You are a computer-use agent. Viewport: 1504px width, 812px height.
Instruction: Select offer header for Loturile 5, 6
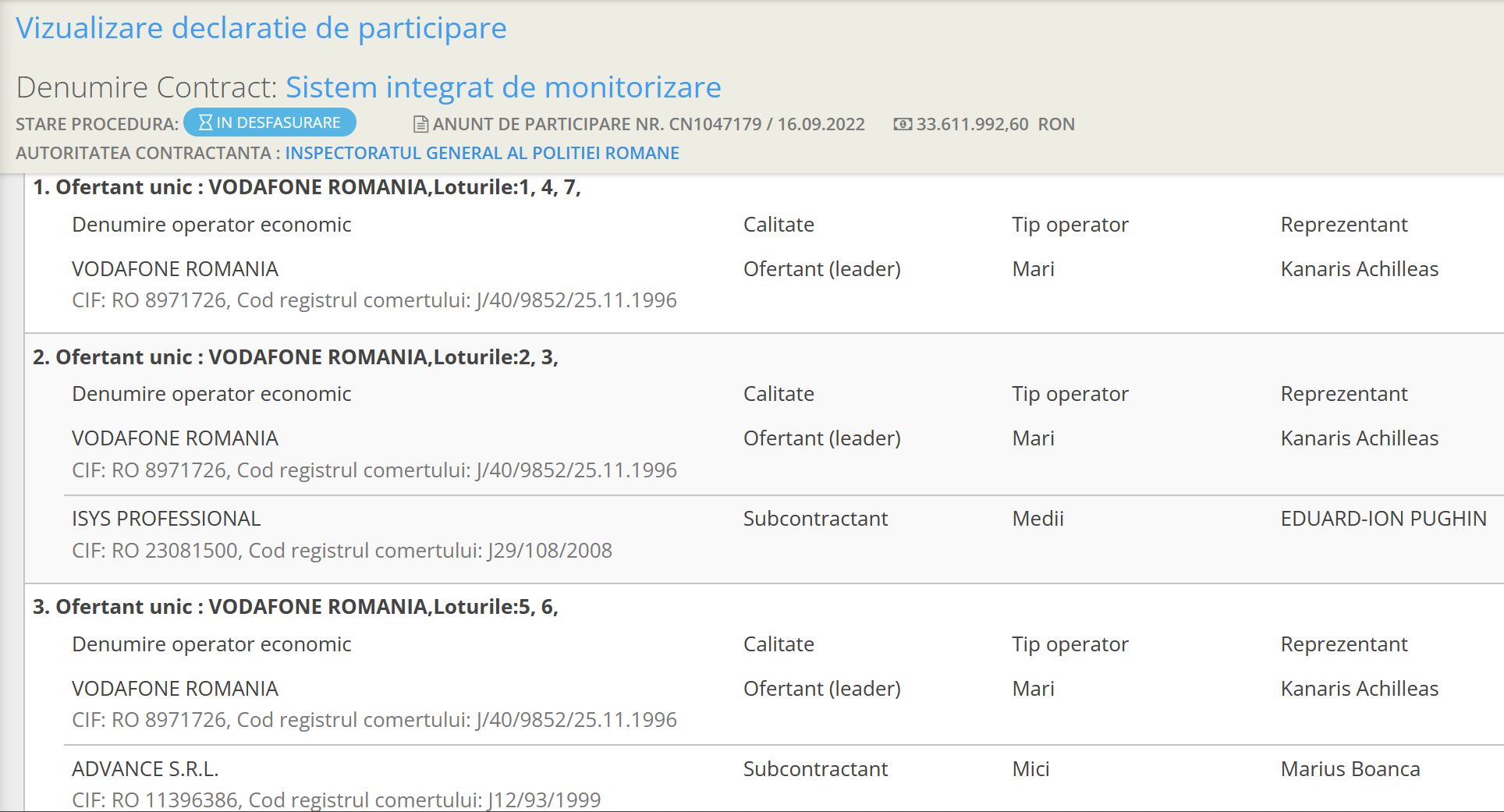coord(296,607)
